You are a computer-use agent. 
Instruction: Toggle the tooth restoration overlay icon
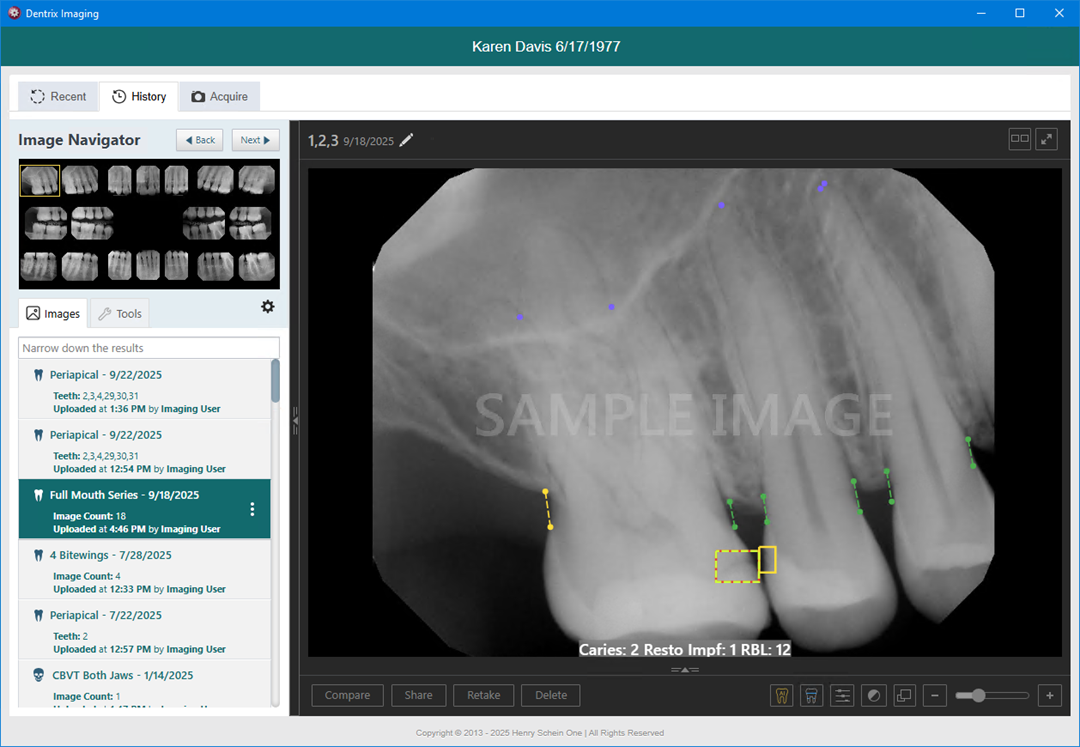(812, 695)
